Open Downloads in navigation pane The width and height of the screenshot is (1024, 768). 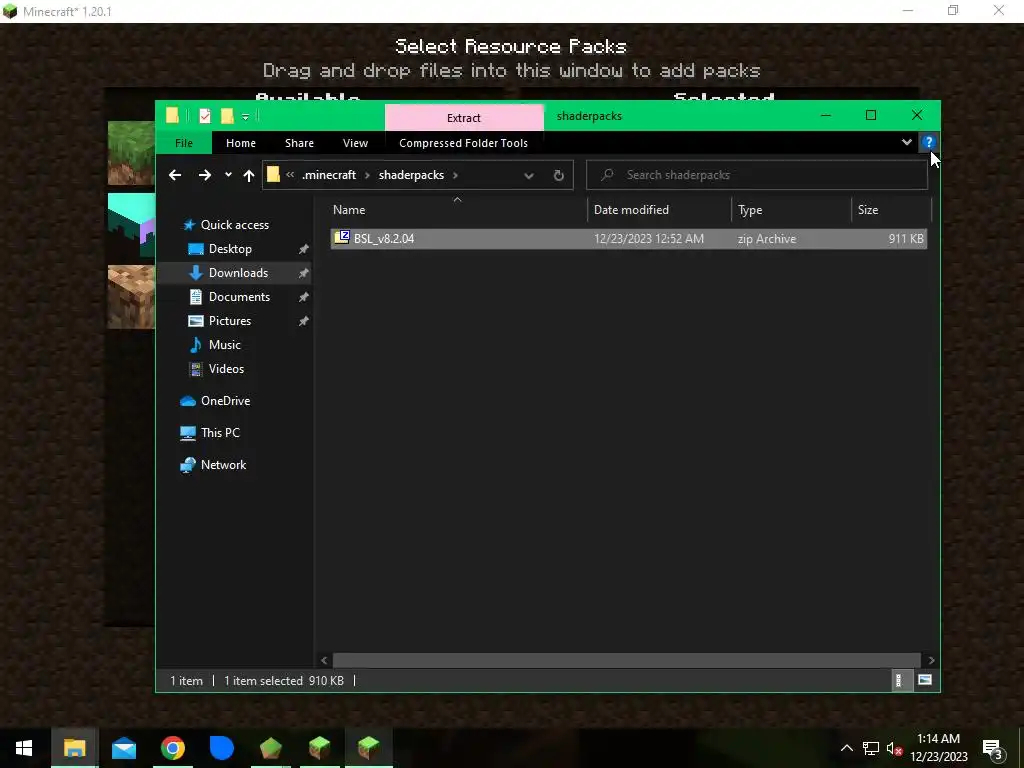click(238, 273)
